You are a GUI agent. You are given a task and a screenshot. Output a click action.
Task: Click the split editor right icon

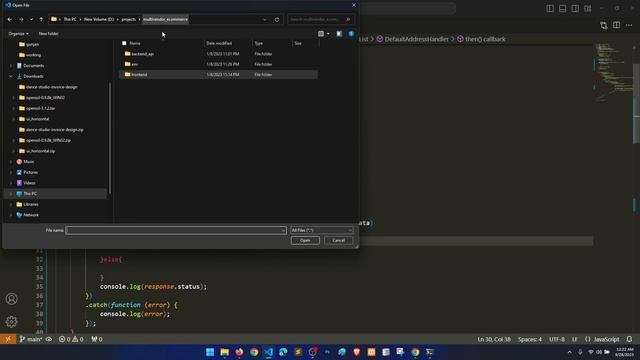pyautogui.click(x=616, y=25)
